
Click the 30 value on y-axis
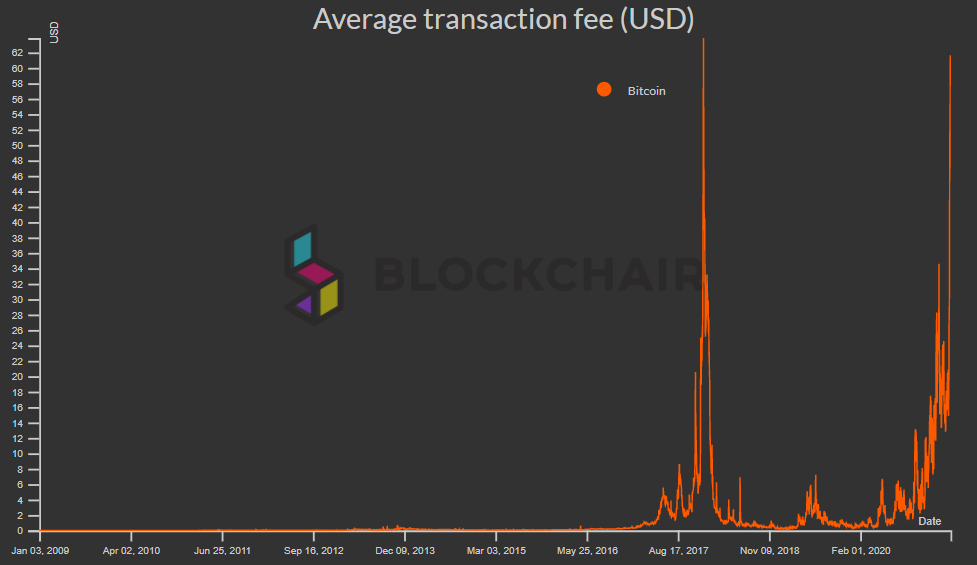tap(32, 300)
